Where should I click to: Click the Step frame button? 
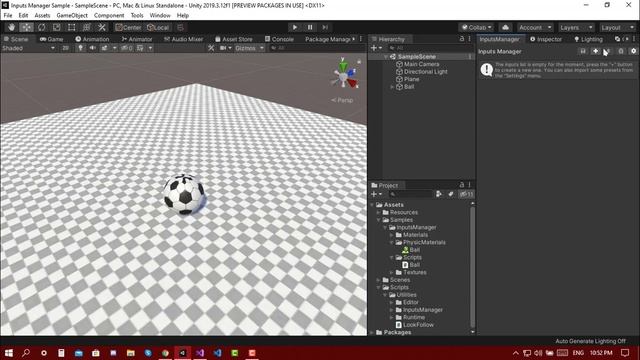tap(325, 27)
